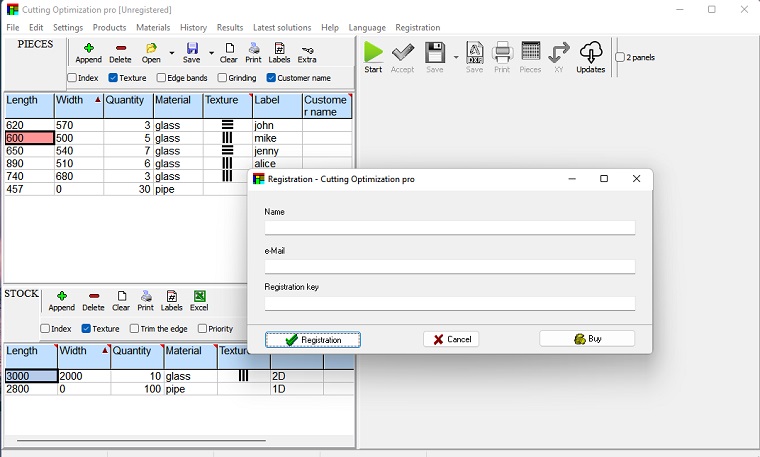Image resolution: width=760 pixels, height=457 pixels.
Task: Toggle the Customer name checkbox
Action: coord(271,78)
